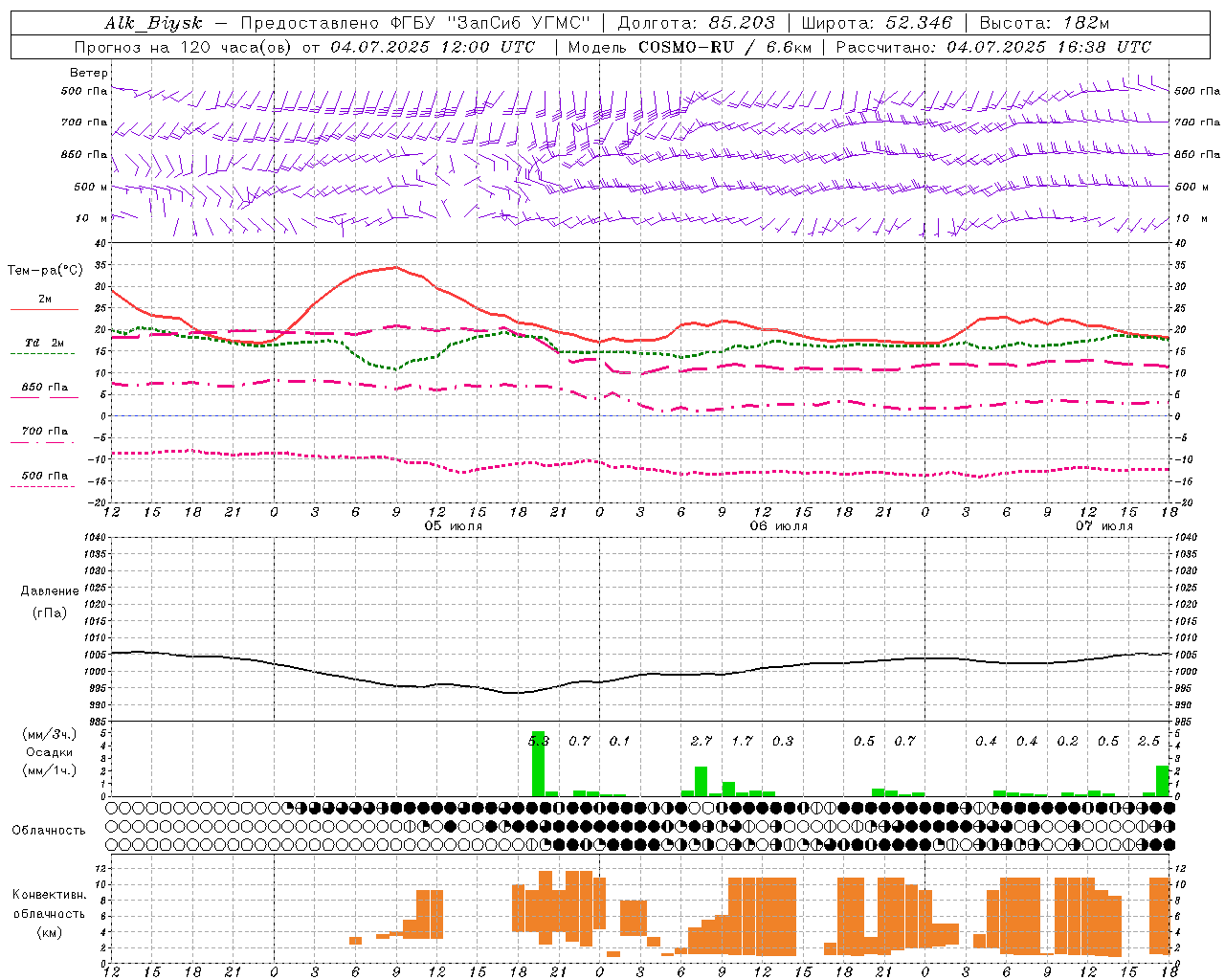
Task: Click the 'Конвективн.' convective cloud label
Action: click(x=50, y=895)
